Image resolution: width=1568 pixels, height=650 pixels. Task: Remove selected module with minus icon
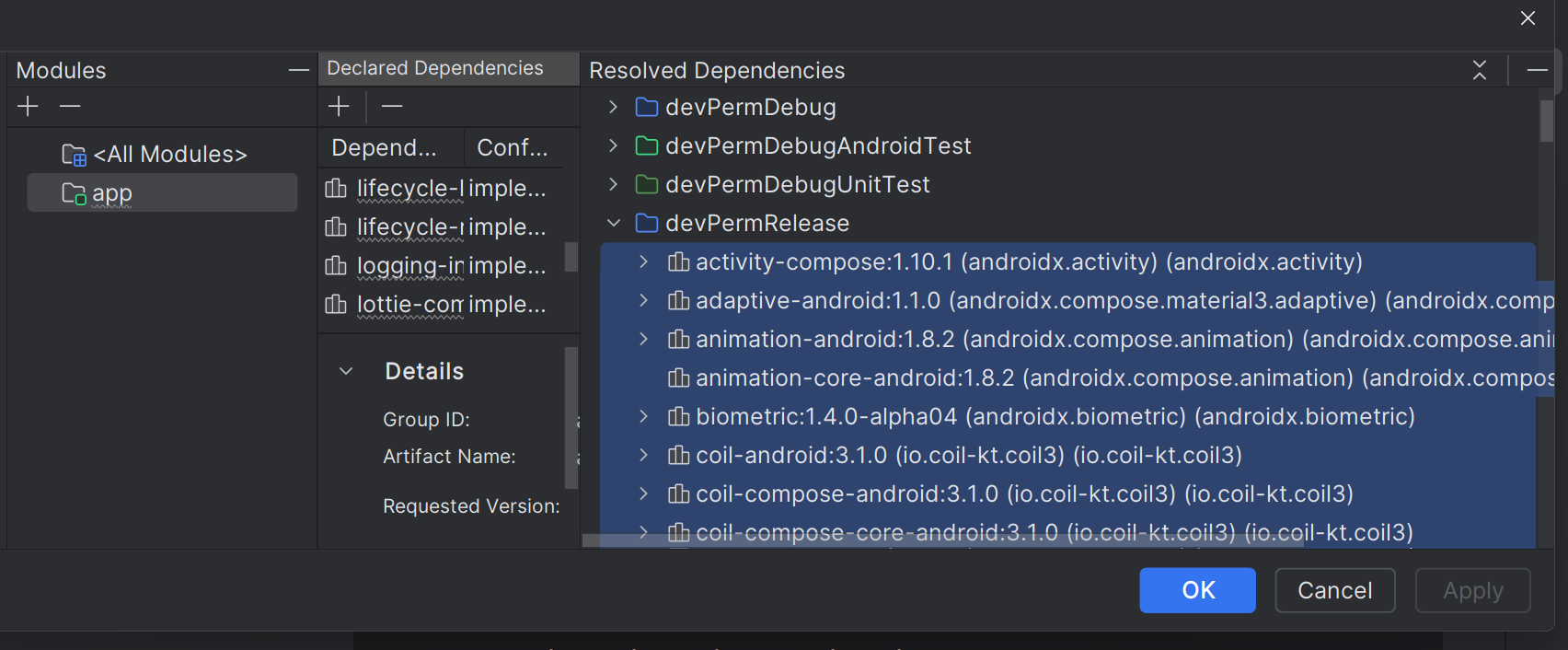tap(70, 107)
